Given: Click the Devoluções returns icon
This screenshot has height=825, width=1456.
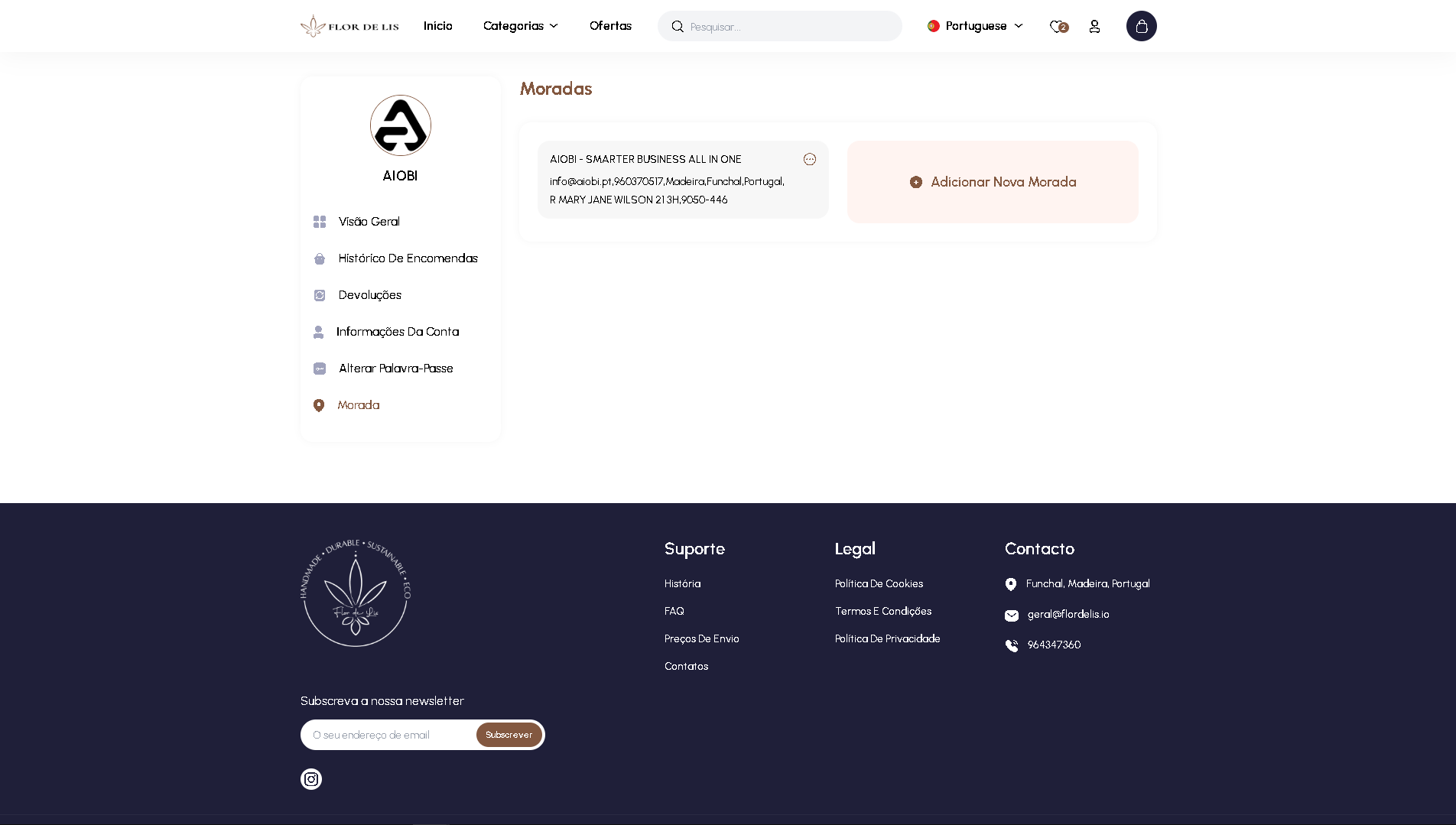Looking at the screenshot, I should [320, 295].
